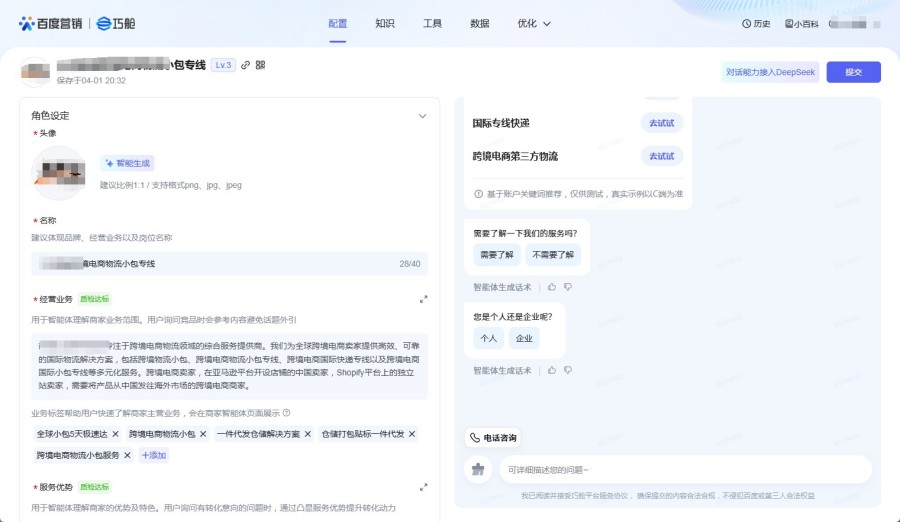Screen dimensions: 900x522
Task: Choose the 企业 quick reply option
Action: (524, 338)
